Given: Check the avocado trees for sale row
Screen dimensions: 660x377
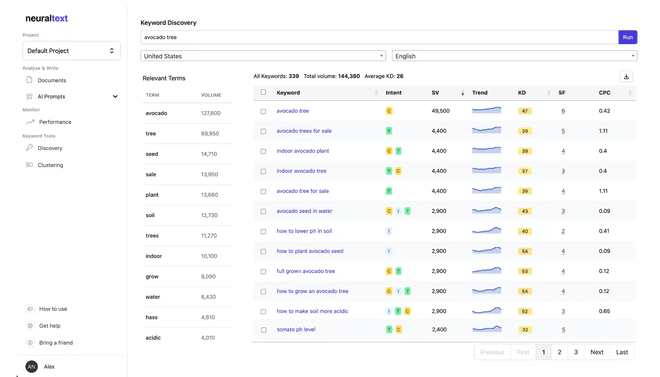Looking at the screenshot, I should (x=263, y=131).
